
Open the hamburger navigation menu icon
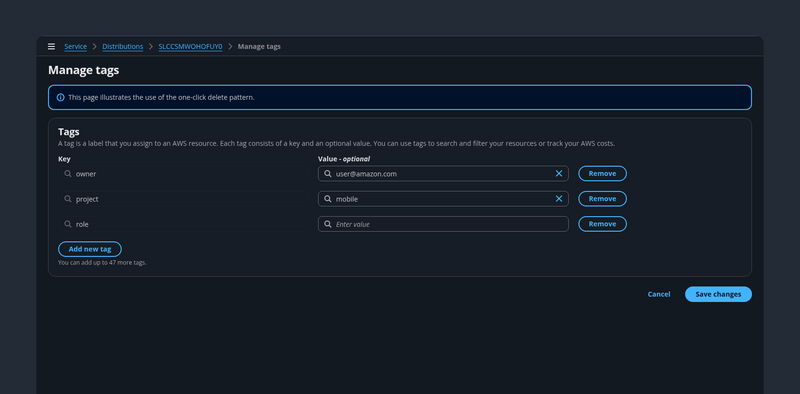coord(51,46)
